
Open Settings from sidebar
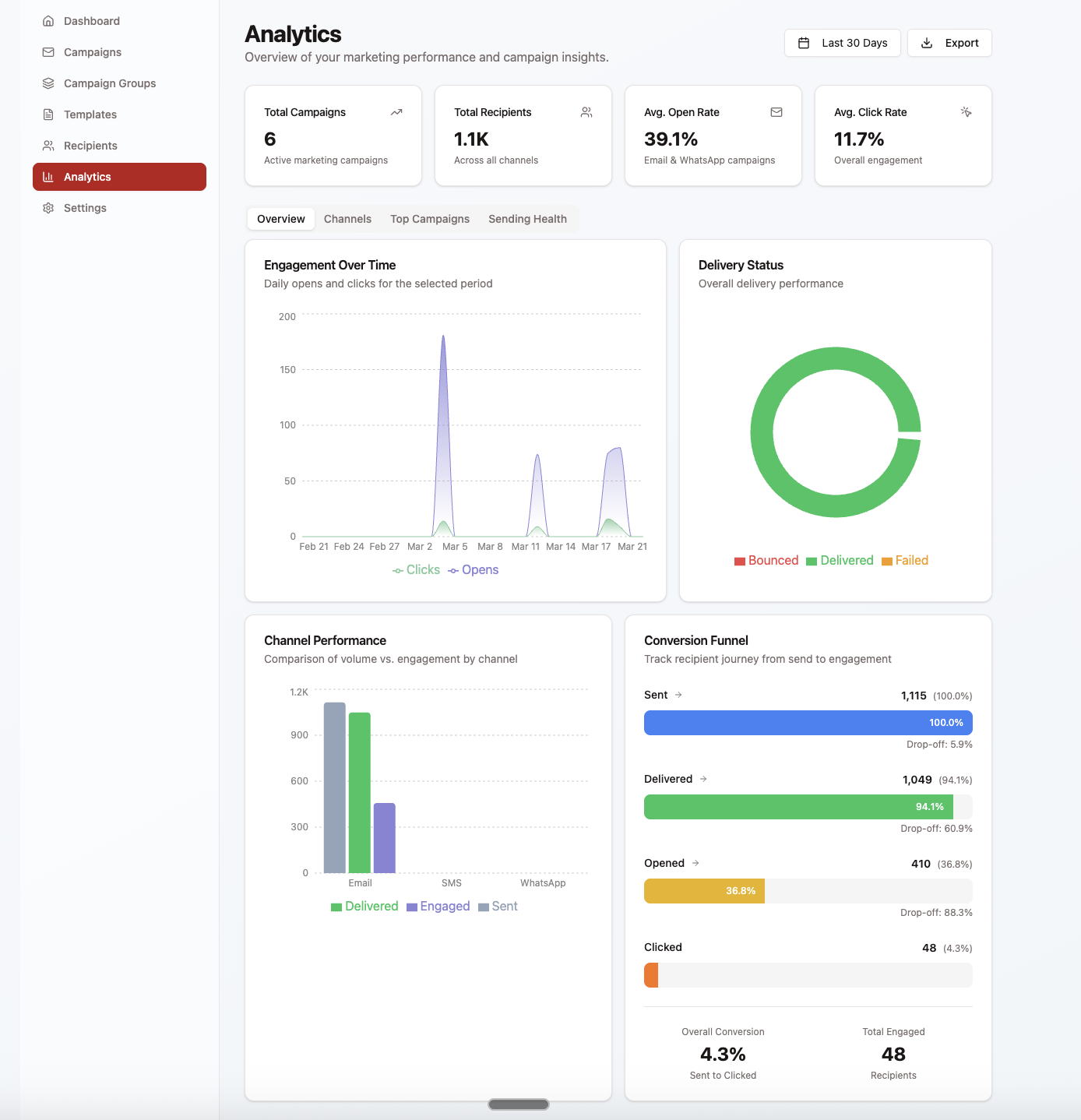point(119,208)
